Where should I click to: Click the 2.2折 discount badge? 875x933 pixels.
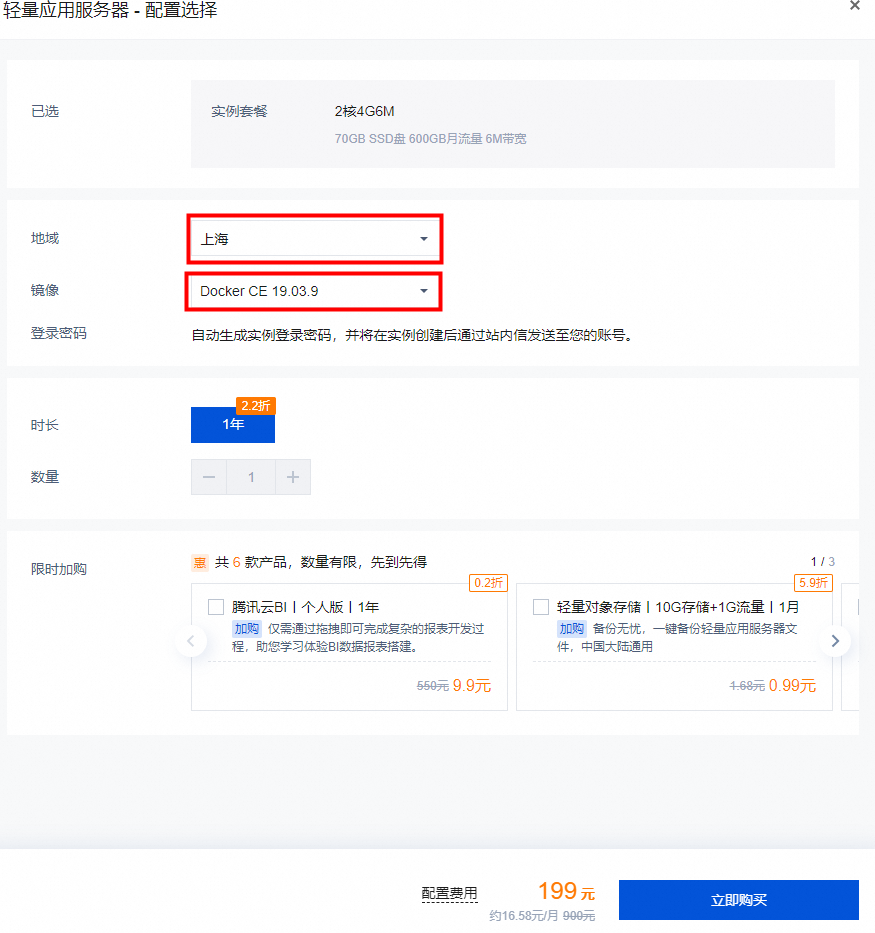tap(255, 406)
